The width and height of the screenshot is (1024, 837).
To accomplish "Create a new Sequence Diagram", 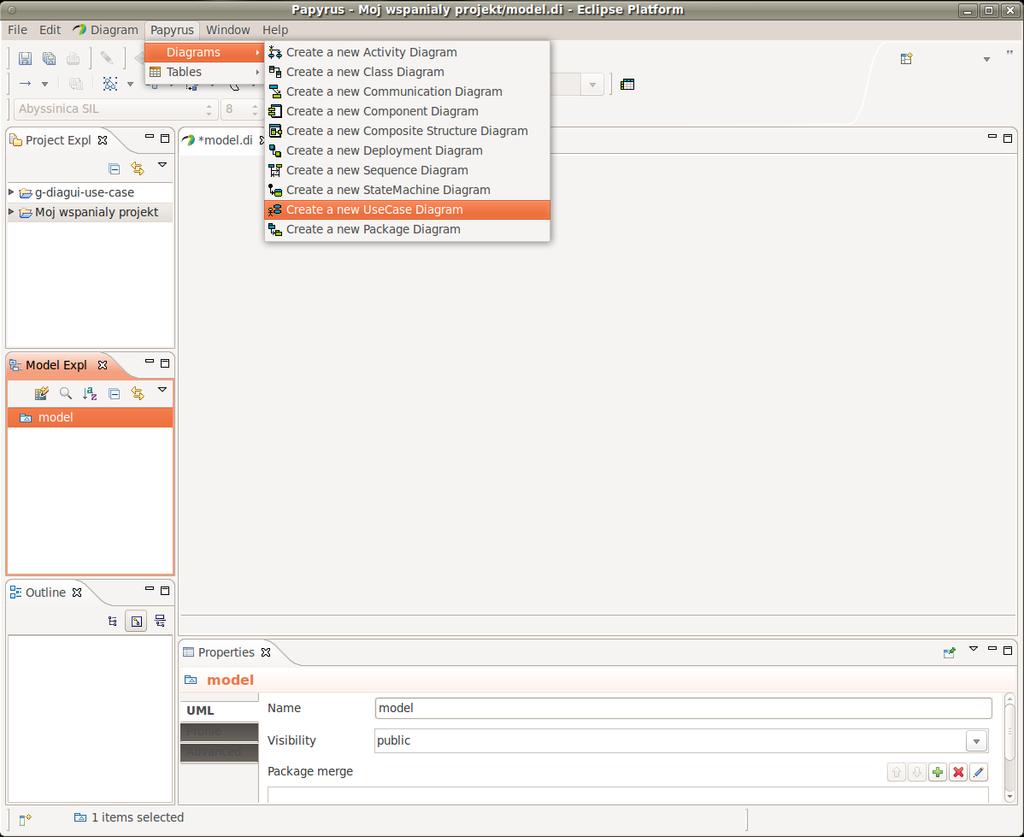I will point(407,170).
